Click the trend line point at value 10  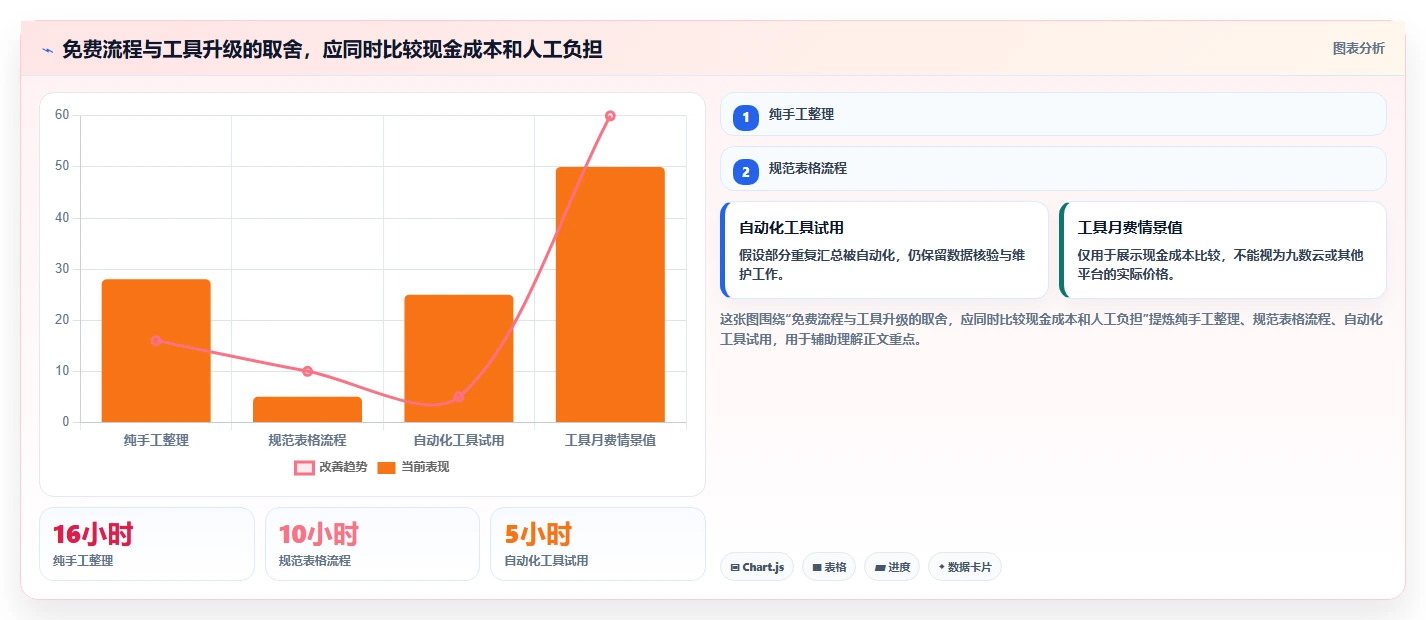[307, 371]
